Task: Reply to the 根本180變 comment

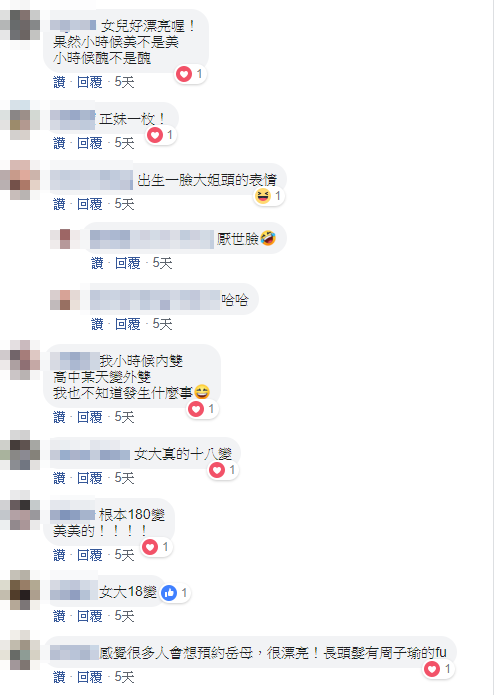Action: click(89, 555)
